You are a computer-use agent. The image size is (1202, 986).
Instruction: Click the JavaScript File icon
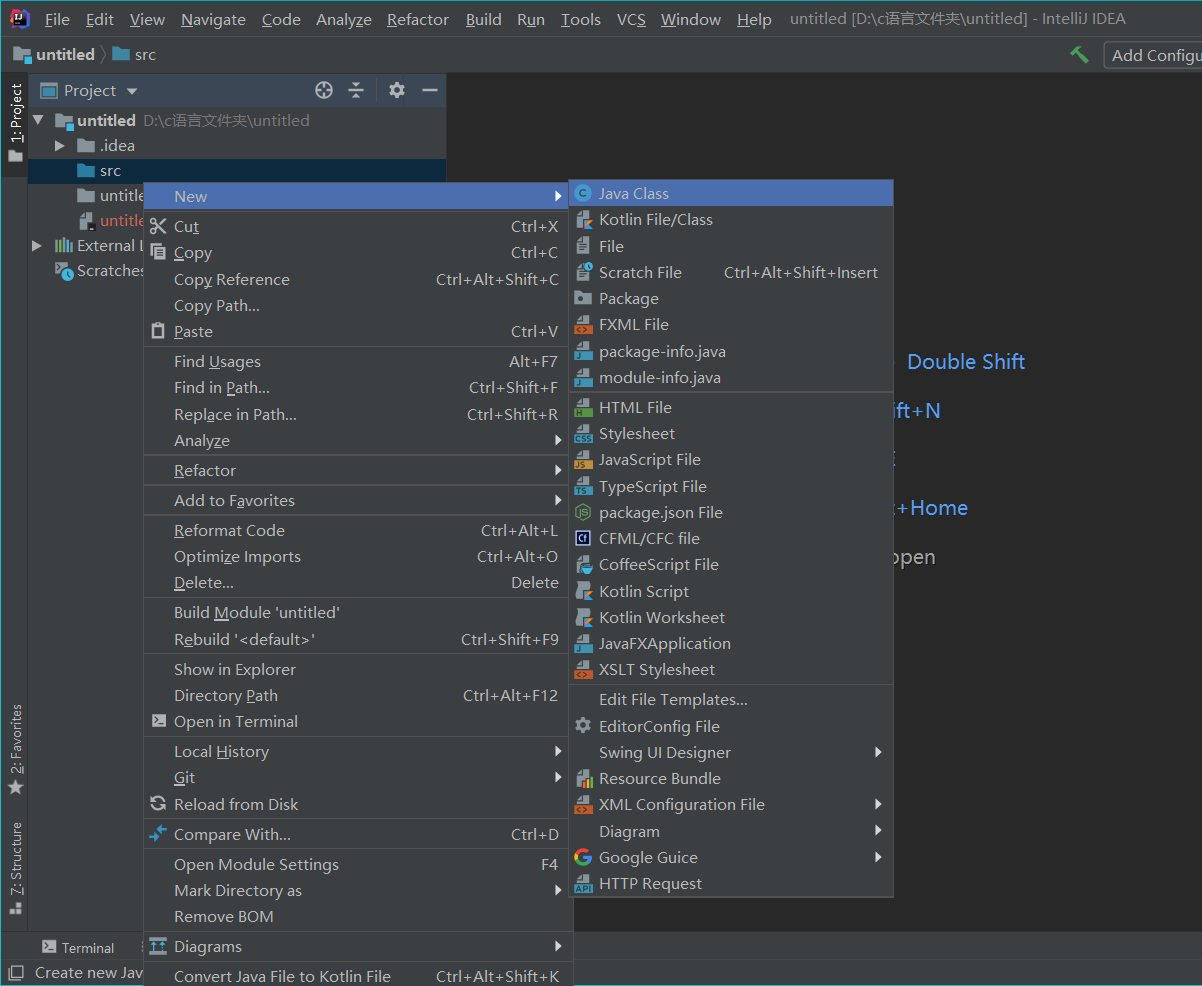point(583,460)
